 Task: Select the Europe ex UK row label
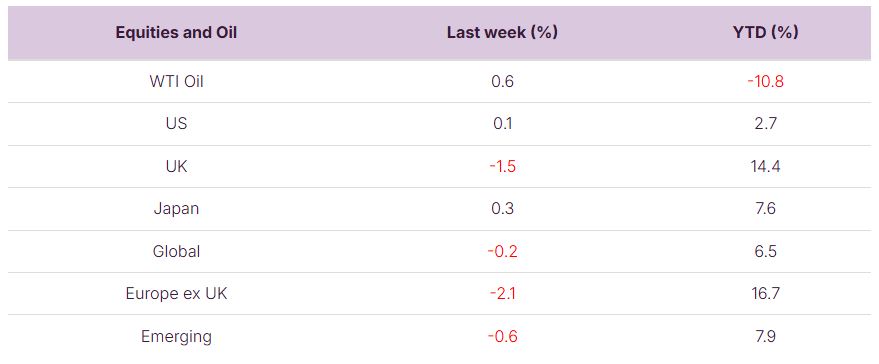(176, 293)
